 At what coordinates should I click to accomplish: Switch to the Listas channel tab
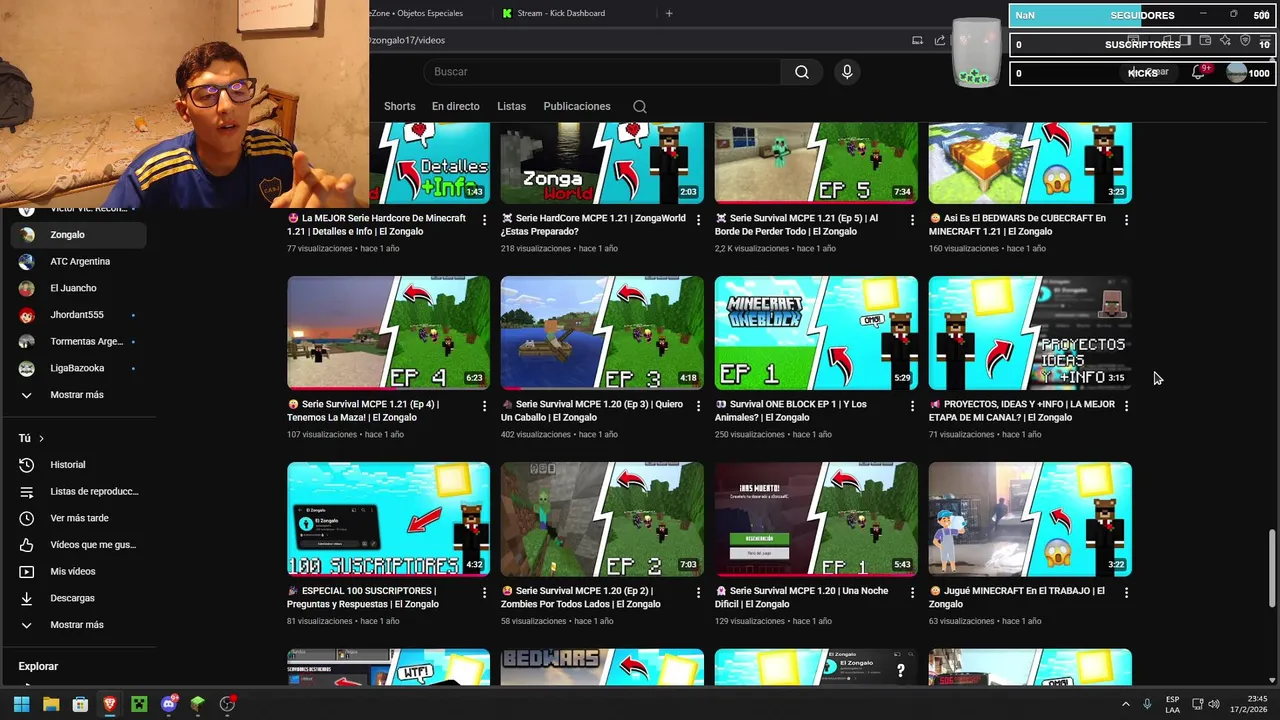[x=511, y=106]
